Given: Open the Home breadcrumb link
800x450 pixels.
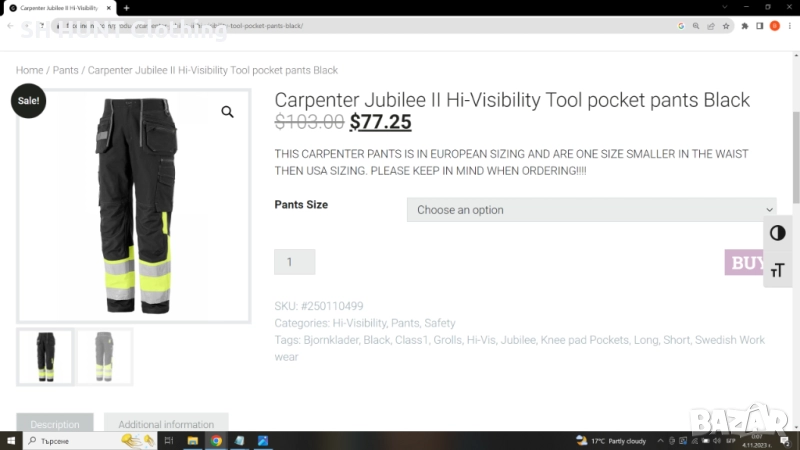Looking at the screenshot, I should [x=29, y=70].
